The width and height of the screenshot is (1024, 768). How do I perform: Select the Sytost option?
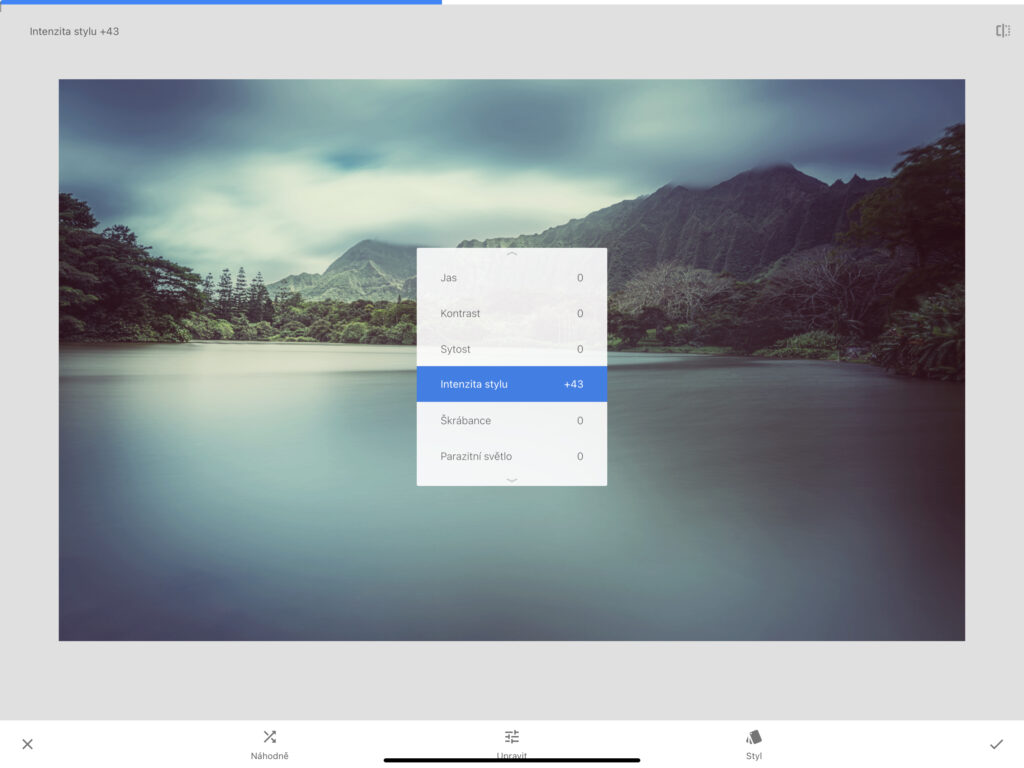point(511,349)
